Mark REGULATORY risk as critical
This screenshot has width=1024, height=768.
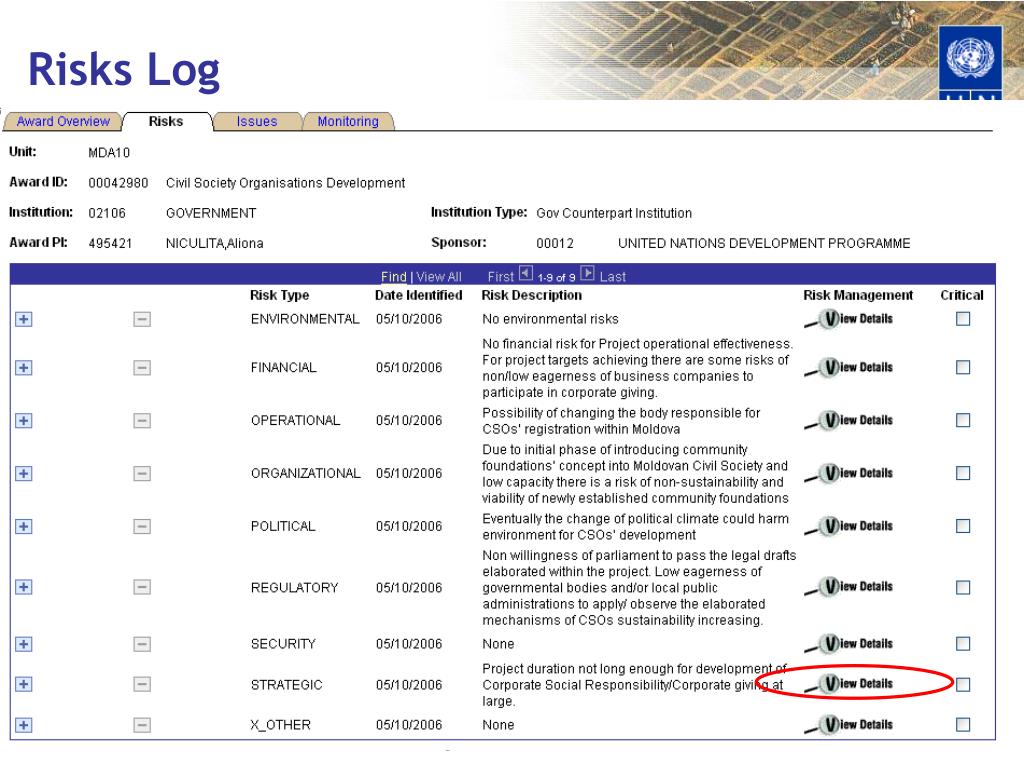click(x=963, y=588)
